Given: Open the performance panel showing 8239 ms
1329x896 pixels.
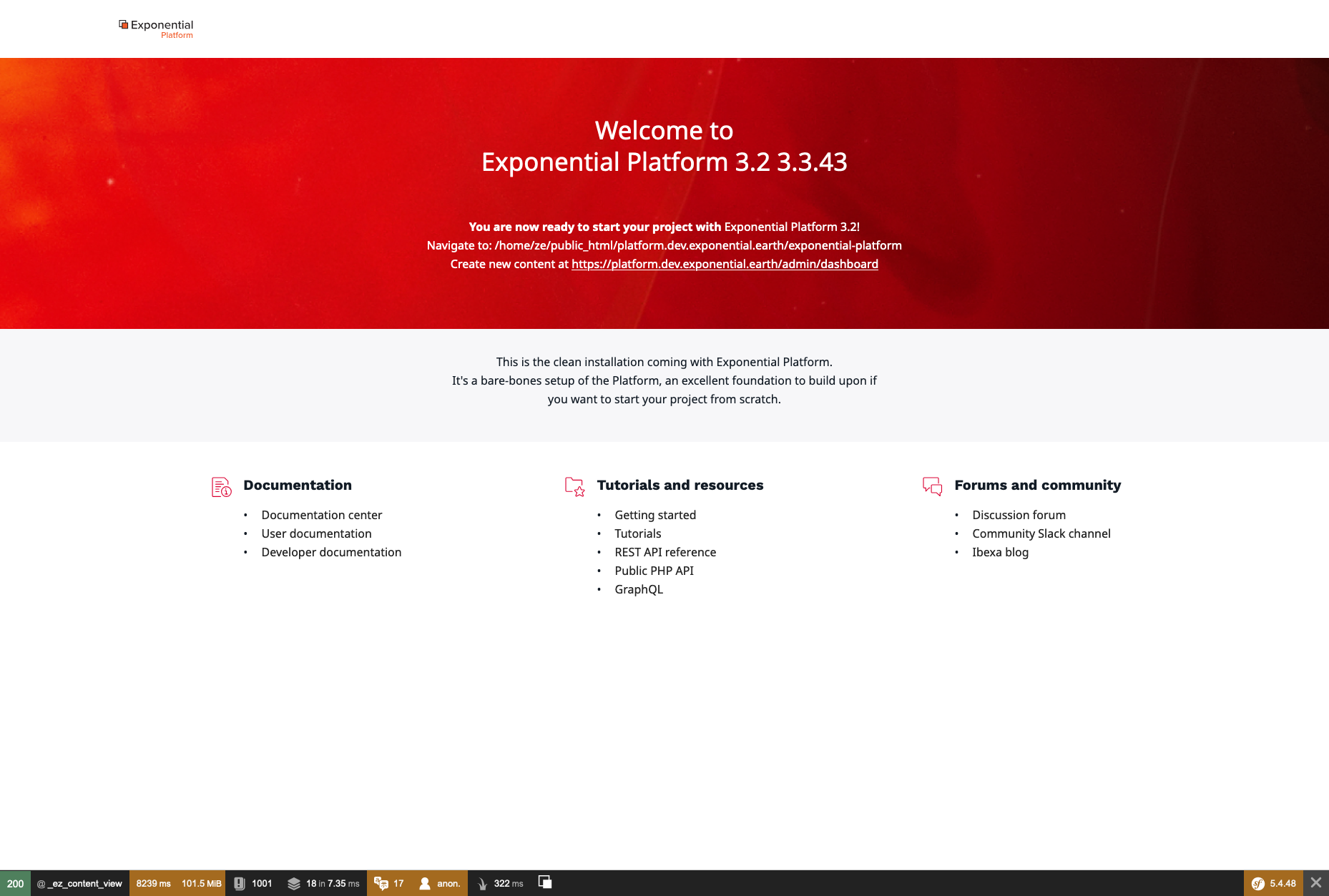Looking at the screenshot, I should click(x=153, y=883).
